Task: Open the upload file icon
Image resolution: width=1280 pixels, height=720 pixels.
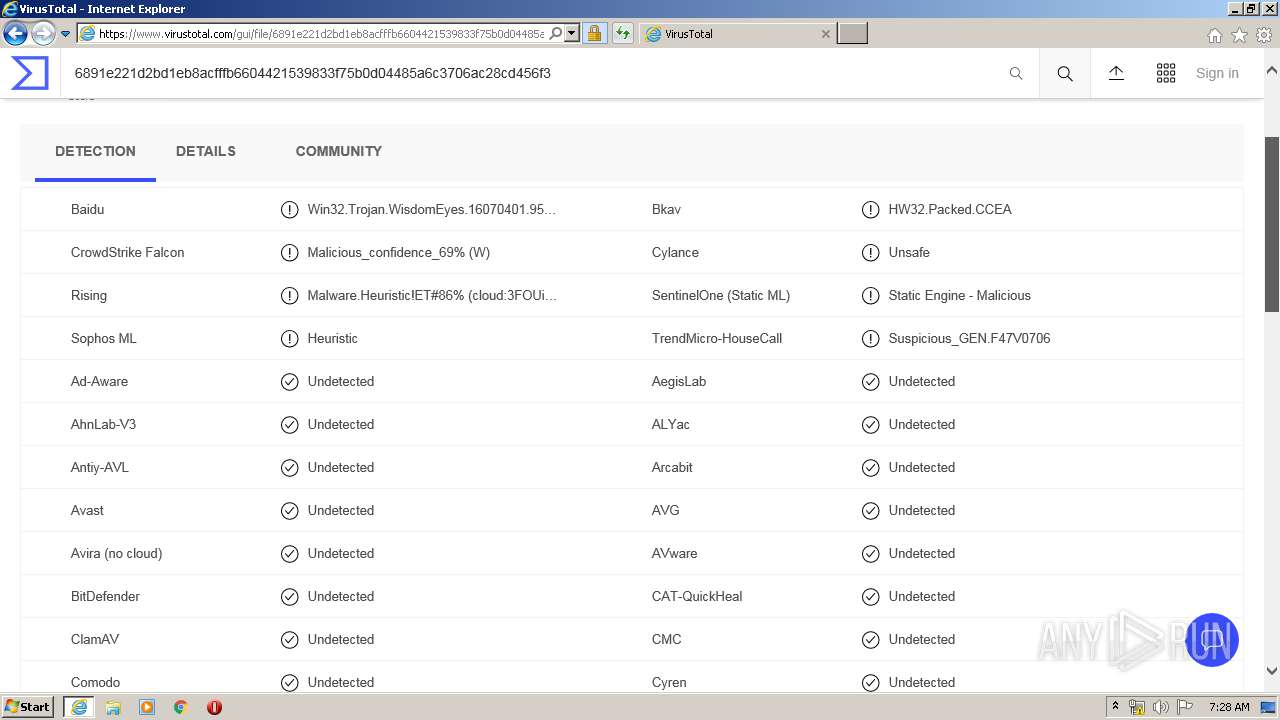Action: click(1116, 73)
